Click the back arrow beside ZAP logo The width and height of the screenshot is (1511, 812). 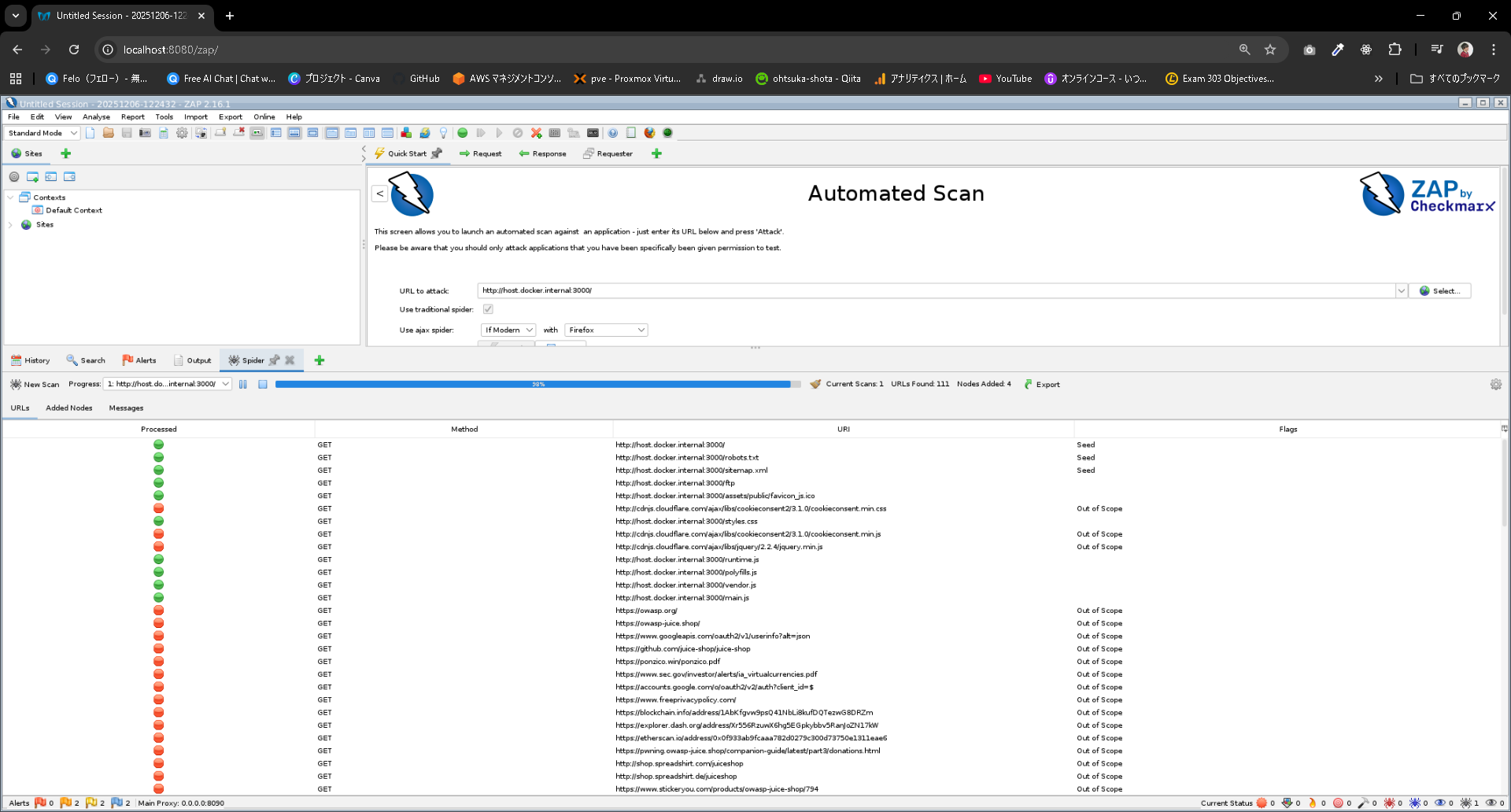[x=380, y=194]
